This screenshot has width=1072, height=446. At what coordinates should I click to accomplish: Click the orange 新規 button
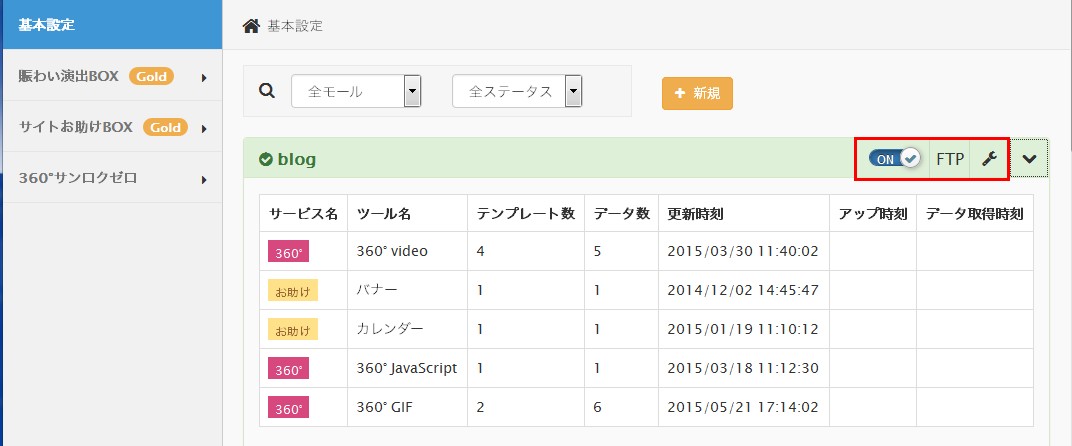click(697, 93)
